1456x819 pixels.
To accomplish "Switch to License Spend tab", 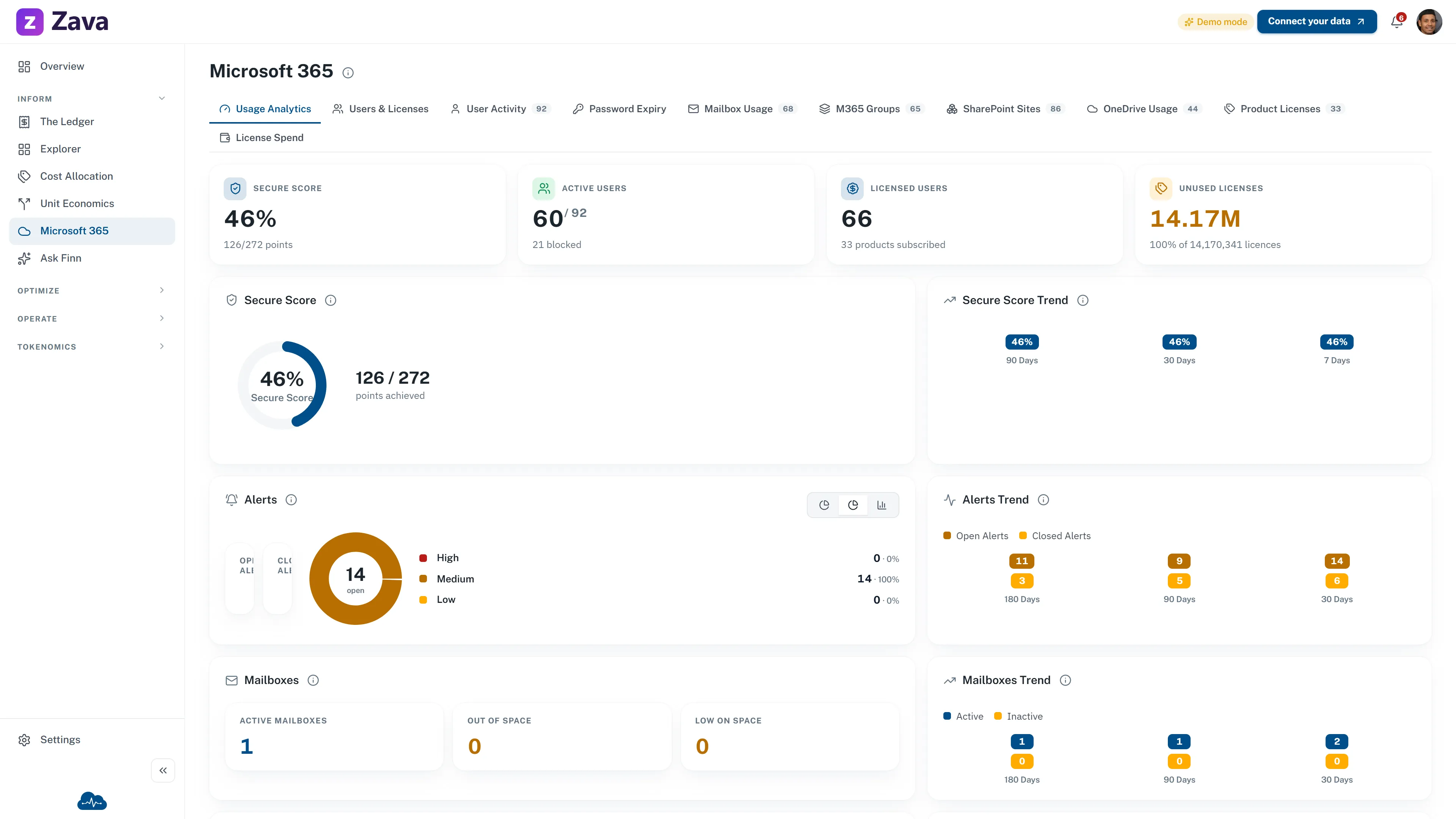I will (x=262, y=138).
